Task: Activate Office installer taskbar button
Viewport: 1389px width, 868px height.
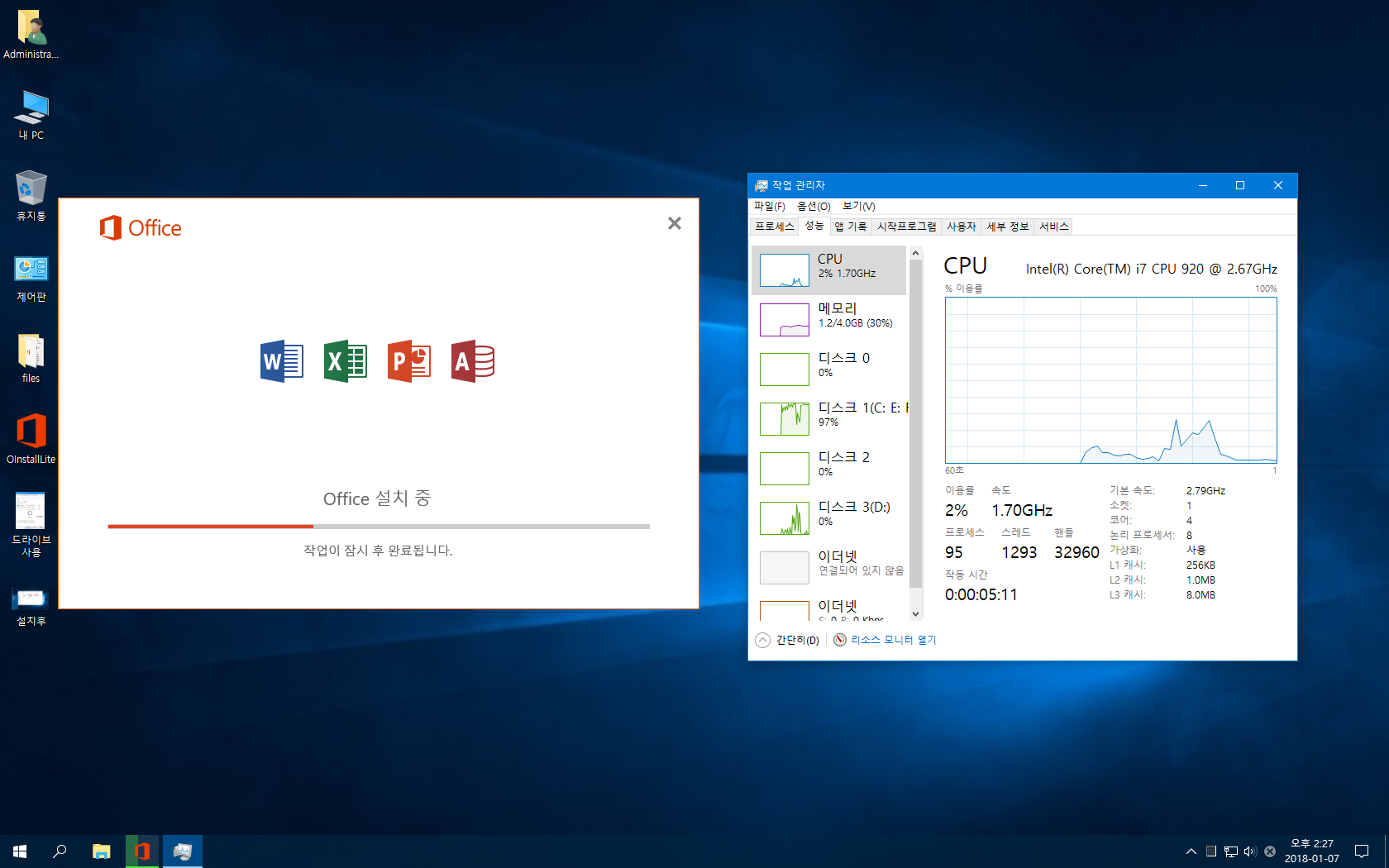Action: pos(142,851)
